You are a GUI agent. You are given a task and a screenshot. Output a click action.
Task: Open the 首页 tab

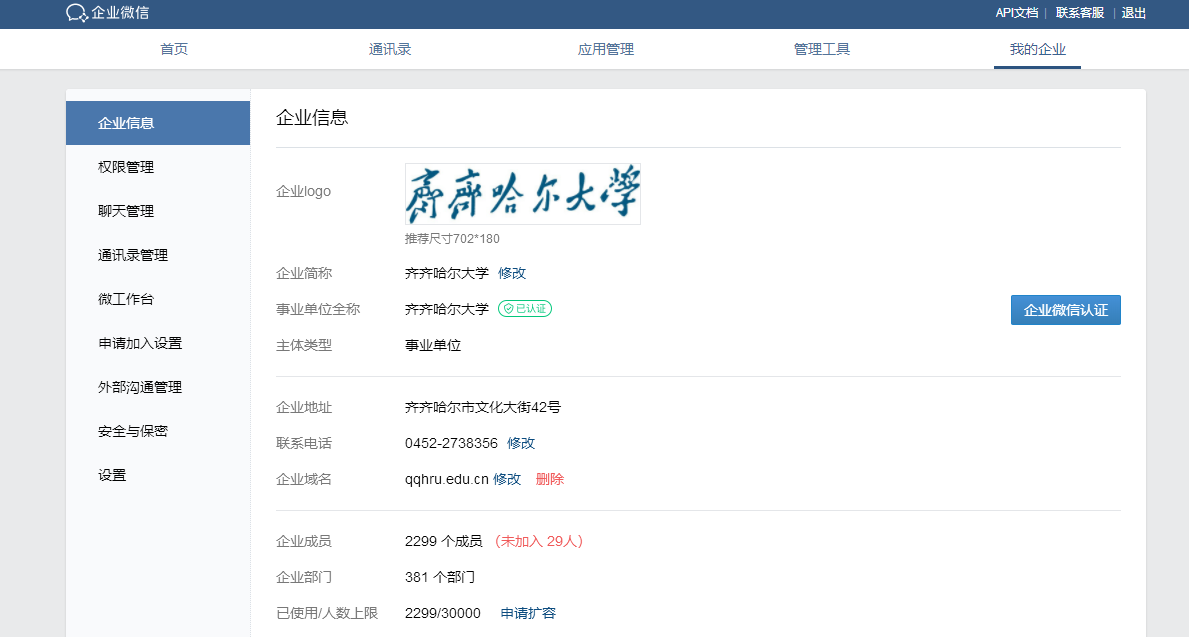pos(174,49)
